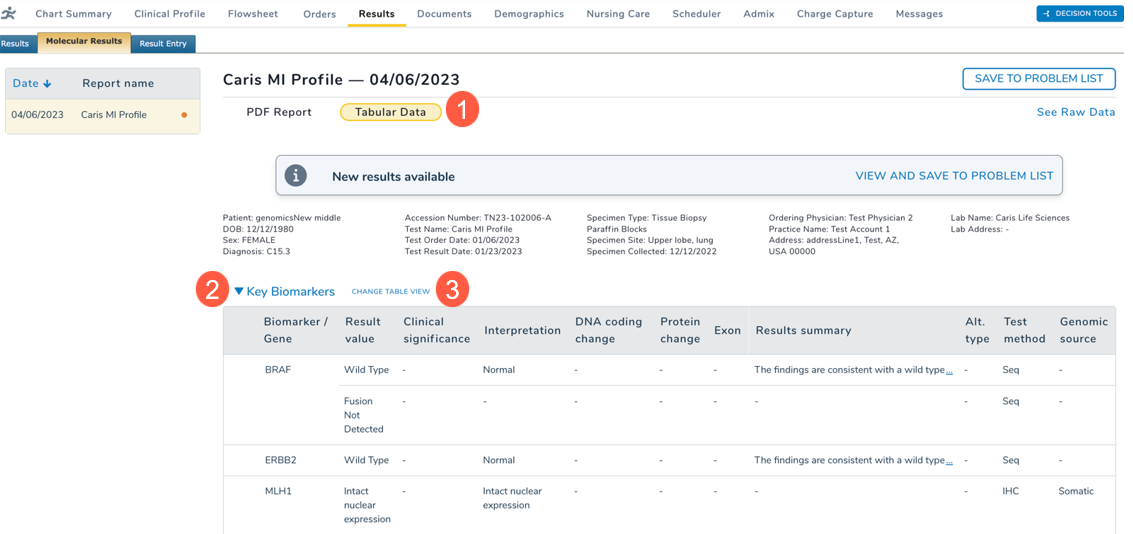Expand truncated ERBB2 results summary ellipsis
The height and width of the screenshot is (534, 1133).
[949, 461]
